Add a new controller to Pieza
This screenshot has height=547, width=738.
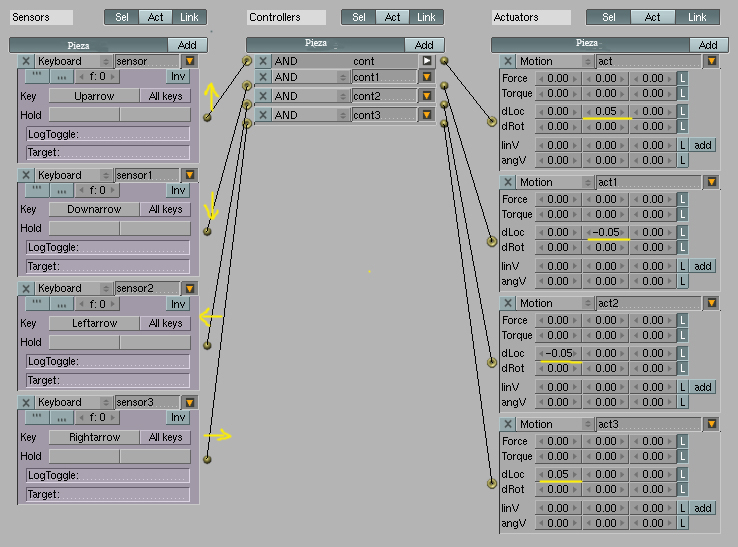click(x=424, y=45)
